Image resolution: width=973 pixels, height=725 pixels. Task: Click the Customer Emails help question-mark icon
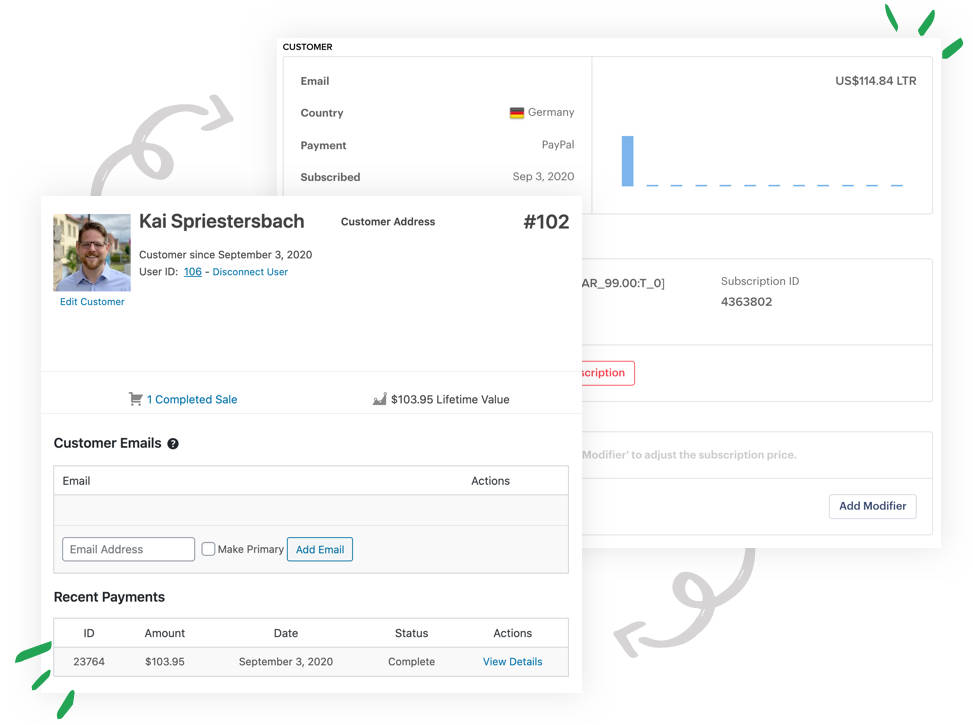[173, 444]
